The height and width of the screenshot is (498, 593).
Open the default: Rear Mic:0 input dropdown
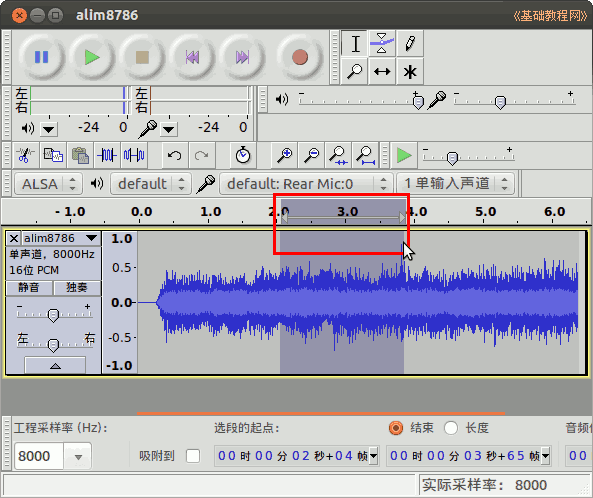click(x=306, y=184)
